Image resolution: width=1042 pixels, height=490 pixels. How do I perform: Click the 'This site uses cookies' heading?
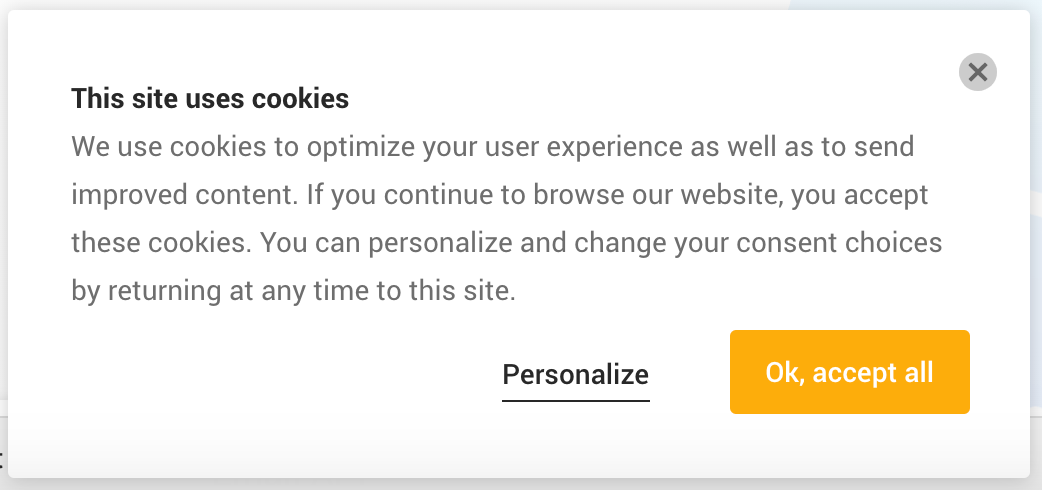[x=210, y=98]
